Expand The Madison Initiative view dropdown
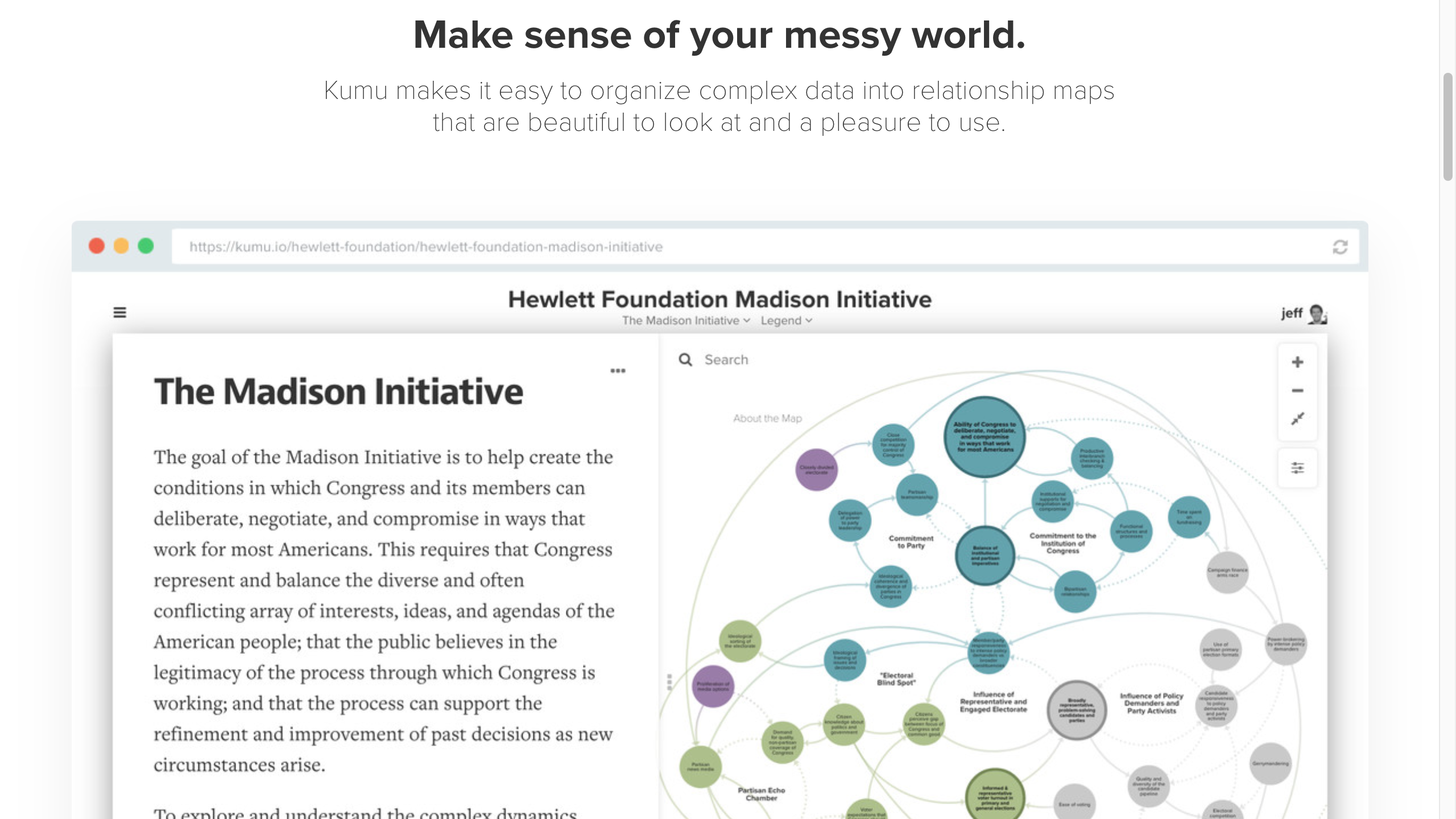The width and height of the screenshot is (1456, 819). 686,321
